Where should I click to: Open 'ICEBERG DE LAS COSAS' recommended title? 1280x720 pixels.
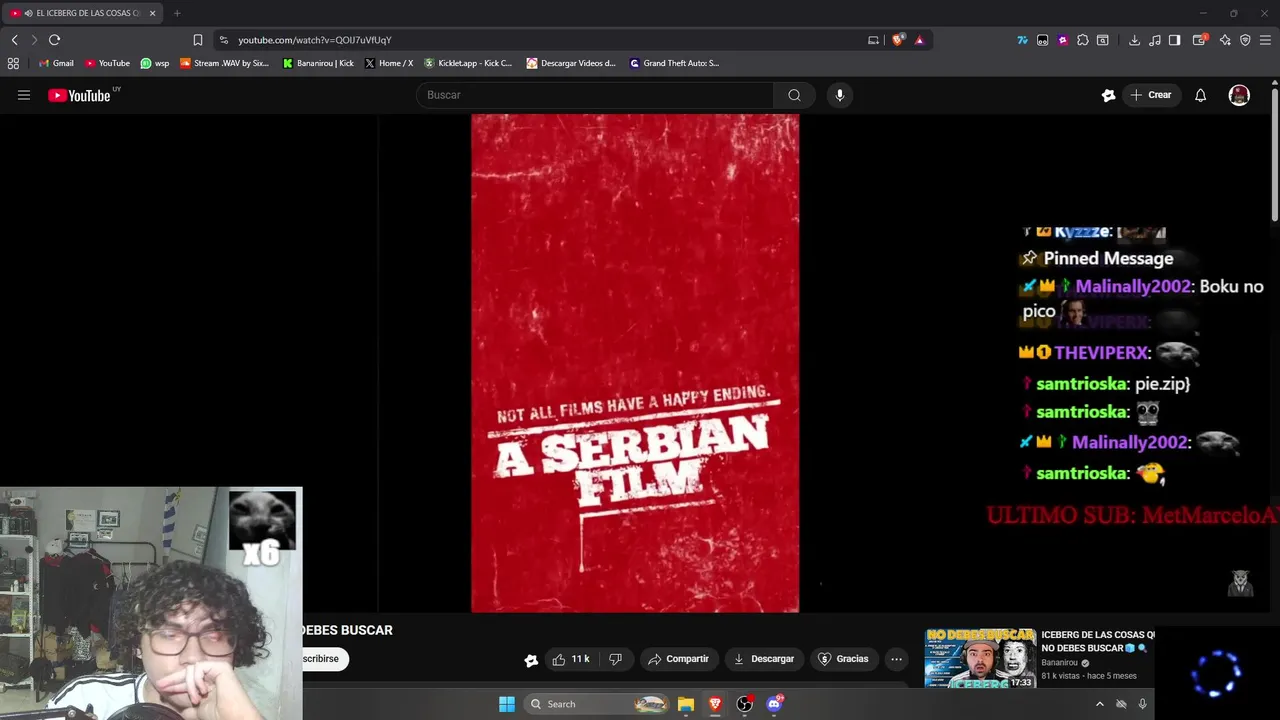point(1098,641)
